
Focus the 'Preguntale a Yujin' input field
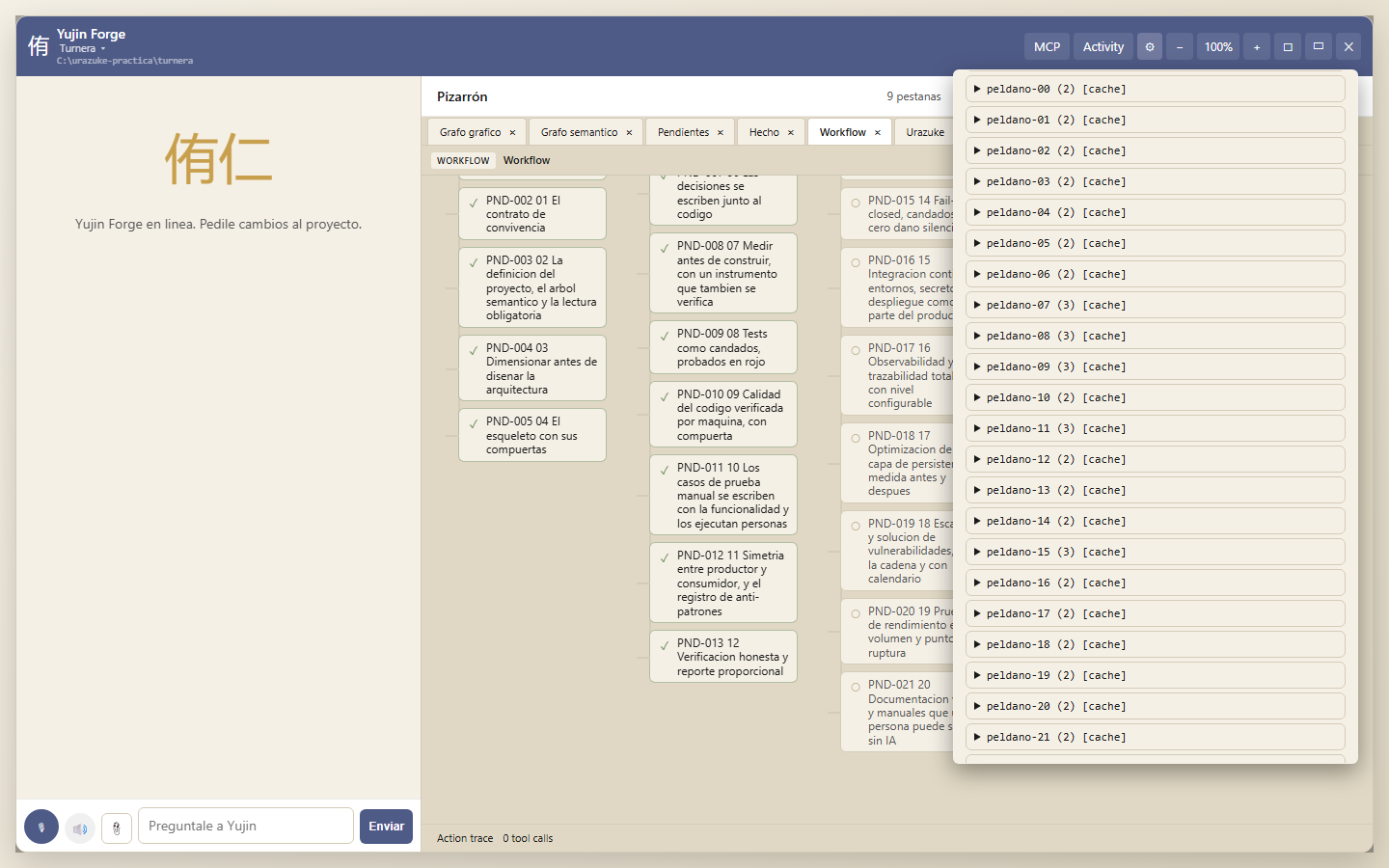(x=246, y=826)
